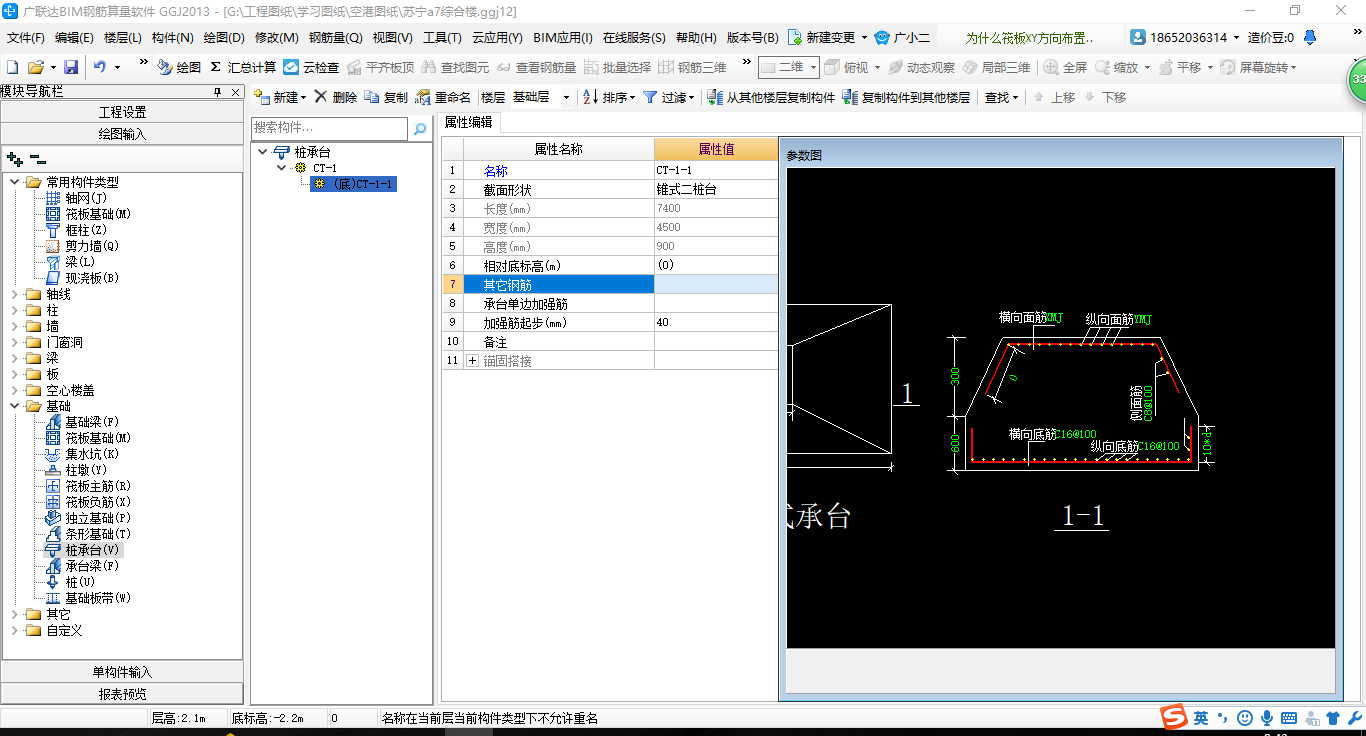Open the 钢筋量(Q) menu
Viewport: 1366px width, 736px height.
[x=335, y=37]
